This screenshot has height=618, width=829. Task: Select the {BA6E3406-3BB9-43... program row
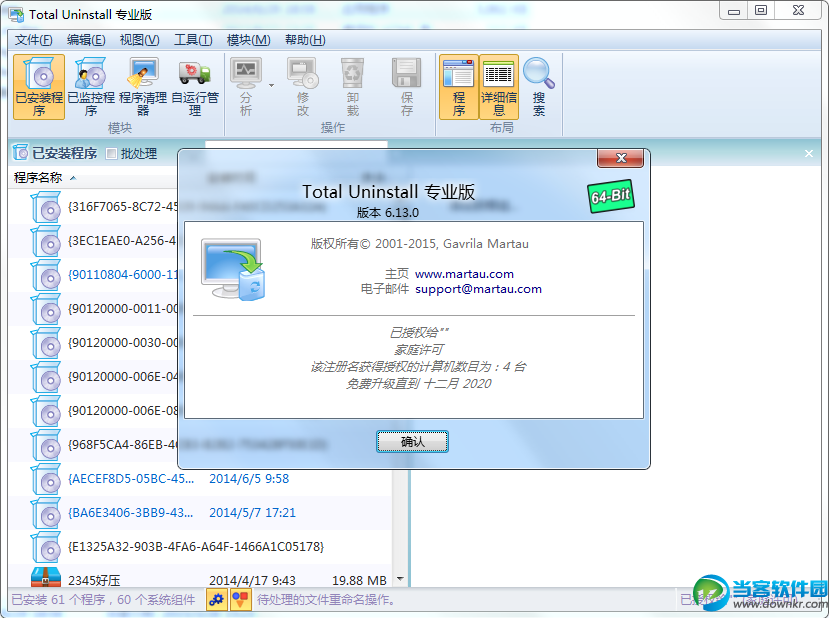(x=200, y=513)
